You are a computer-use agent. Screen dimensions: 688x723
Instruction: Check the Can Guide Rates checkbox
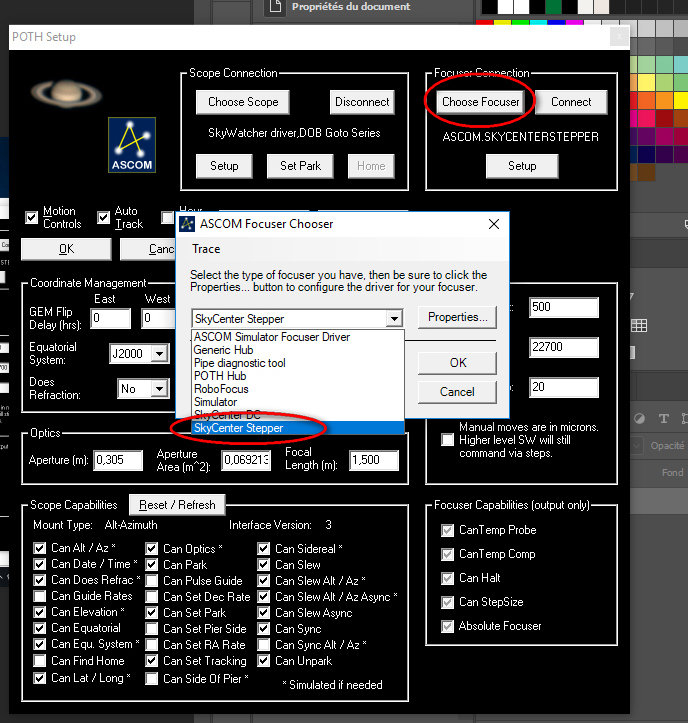tap(40, 596)
